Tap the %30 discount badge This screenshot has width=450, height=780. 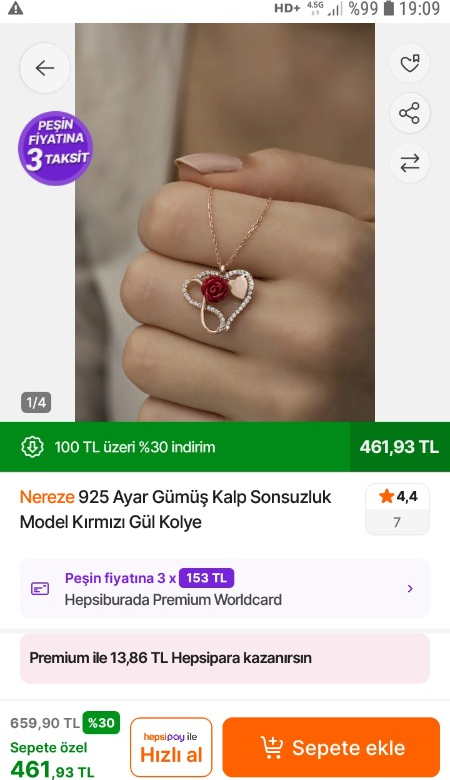(x=101, y=722)
